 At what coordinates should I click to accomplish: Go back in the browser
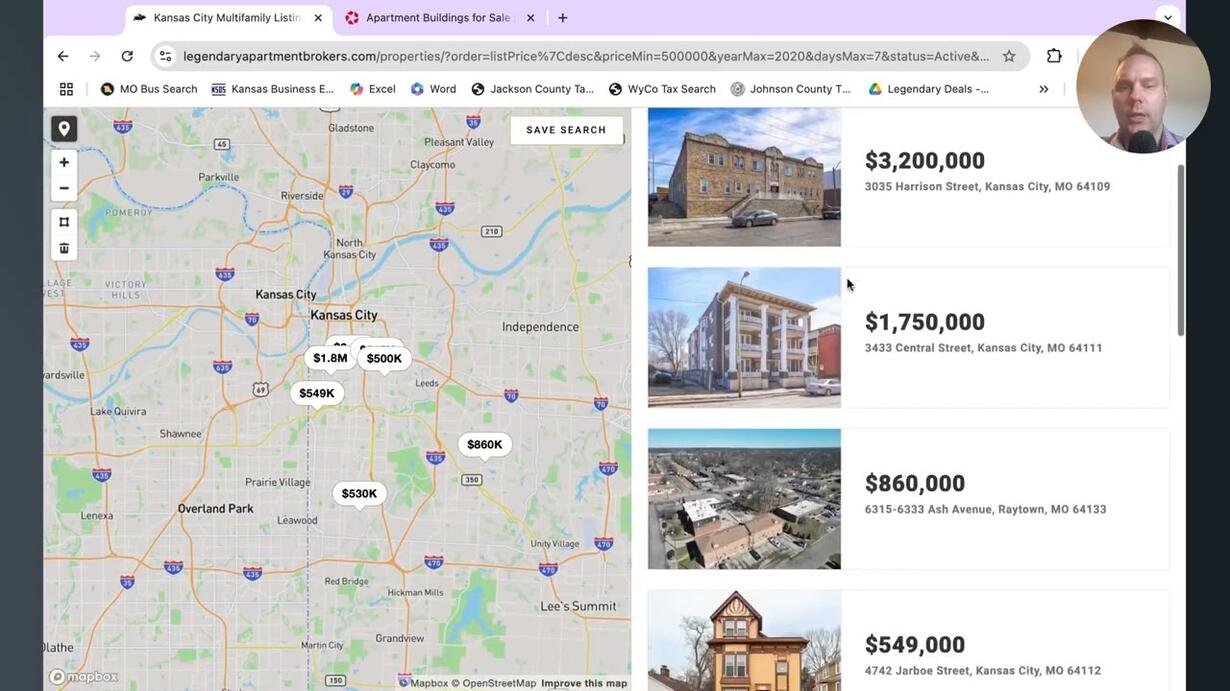pos(63,56)
